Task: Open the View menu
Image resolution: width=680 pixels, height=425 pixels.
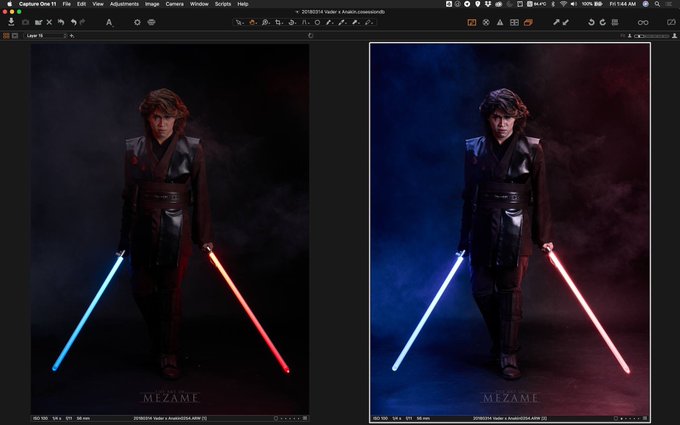Action: click(98, 4)
